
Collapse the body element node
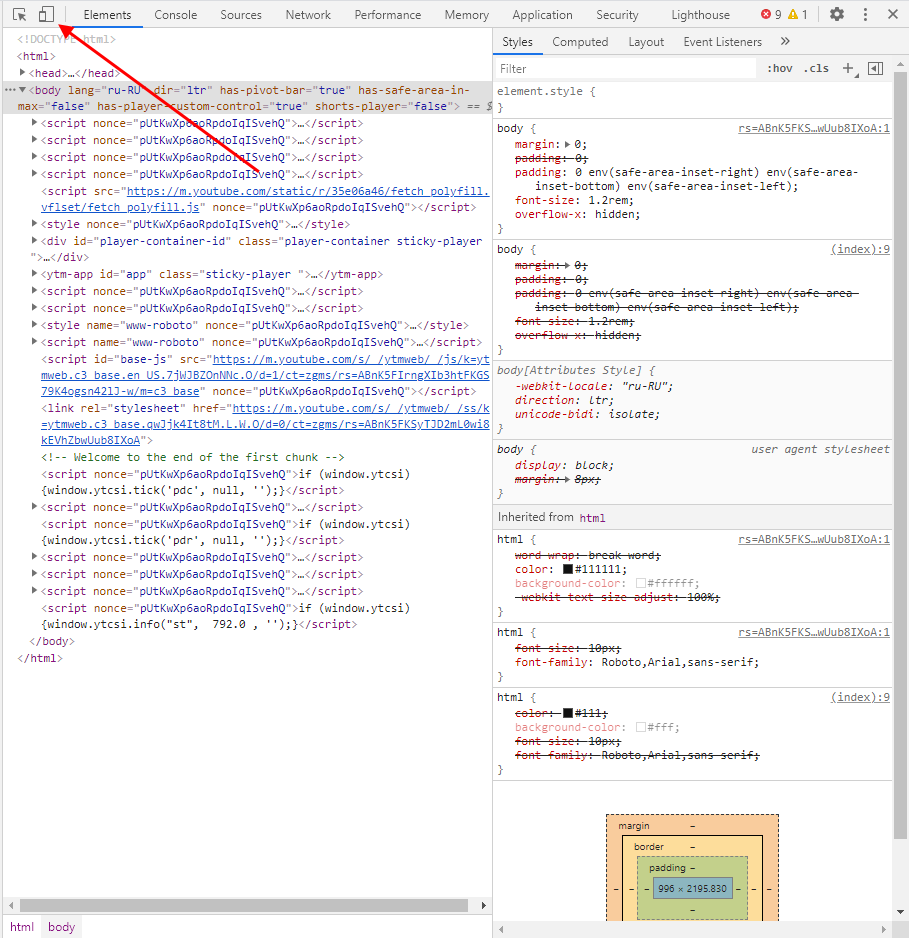(23, 90)
